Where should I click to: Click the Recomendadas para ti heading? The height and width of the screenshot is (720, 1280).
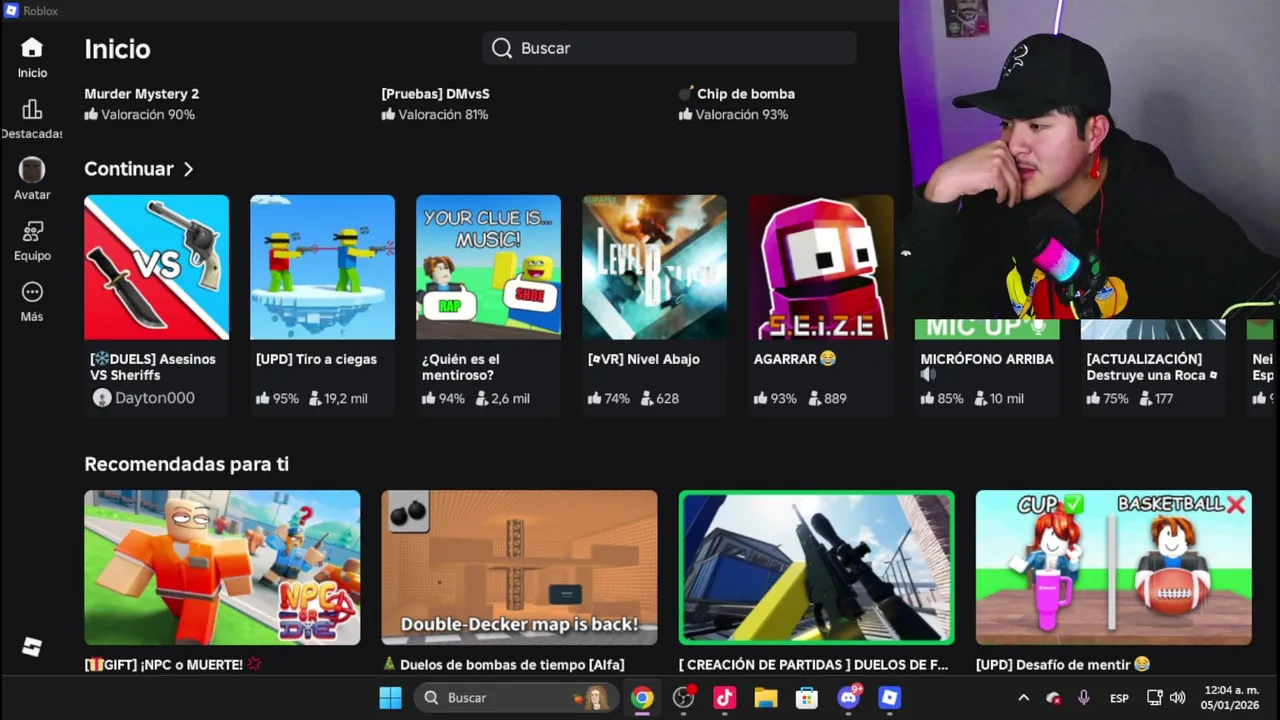click(186, 464)
